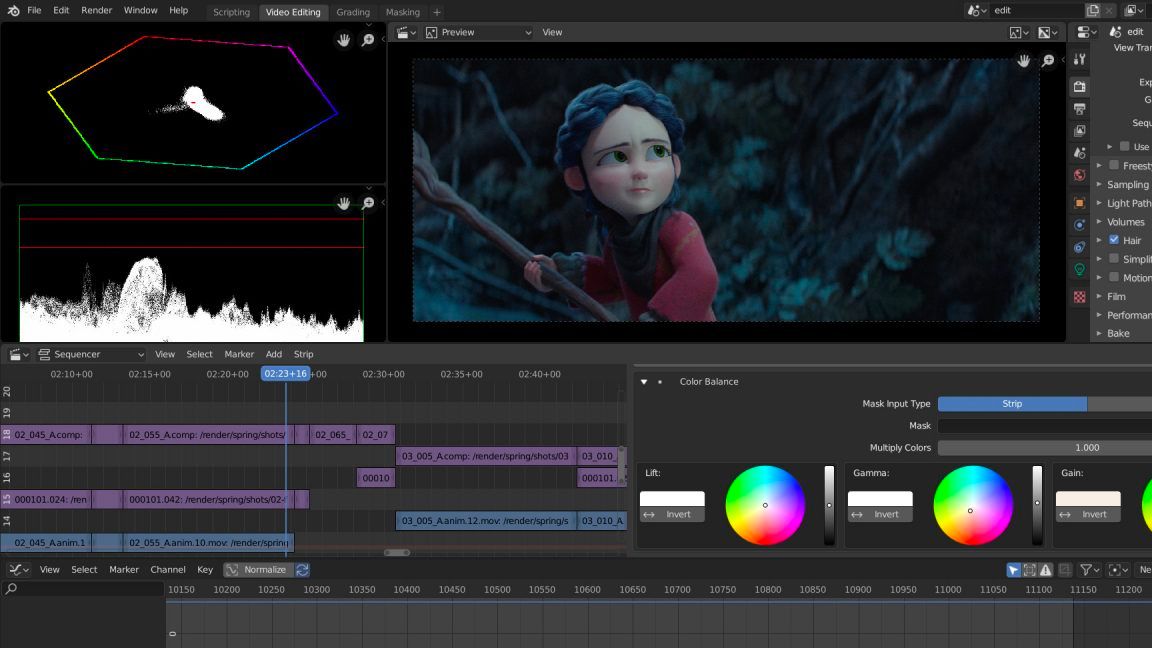Viewport: 1152px width, 648px height.
Task: Enable the Tweak arrow tool in the timeline header
Action: [1013, 570]
